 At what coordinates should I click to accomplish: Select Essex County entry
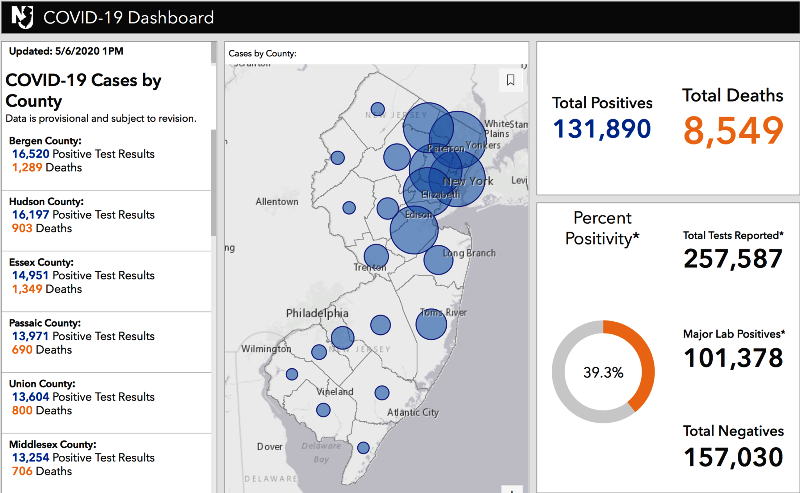106,282
